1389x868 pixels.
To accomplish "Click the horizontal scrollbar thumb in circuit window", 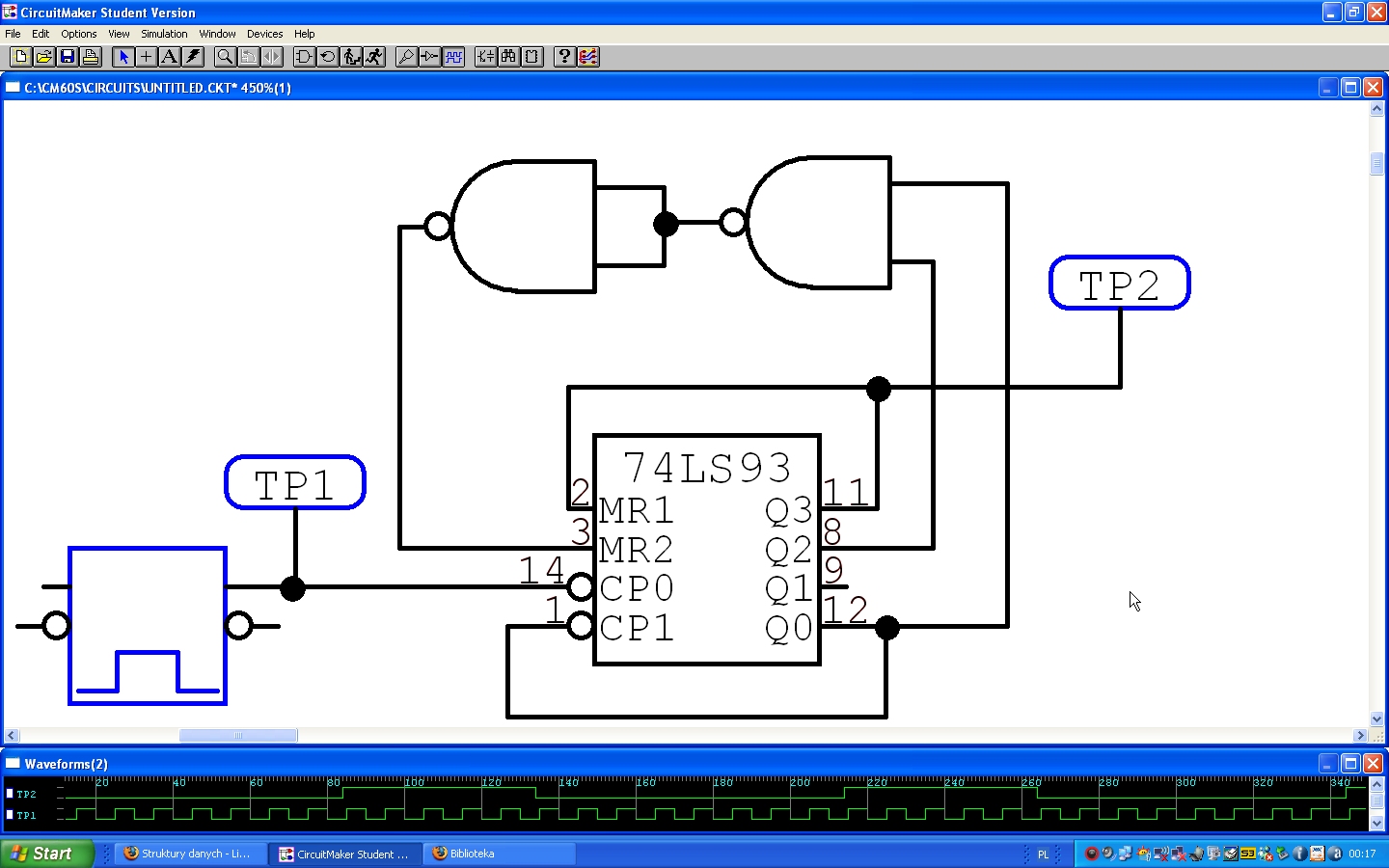I will tap(238, 736).
